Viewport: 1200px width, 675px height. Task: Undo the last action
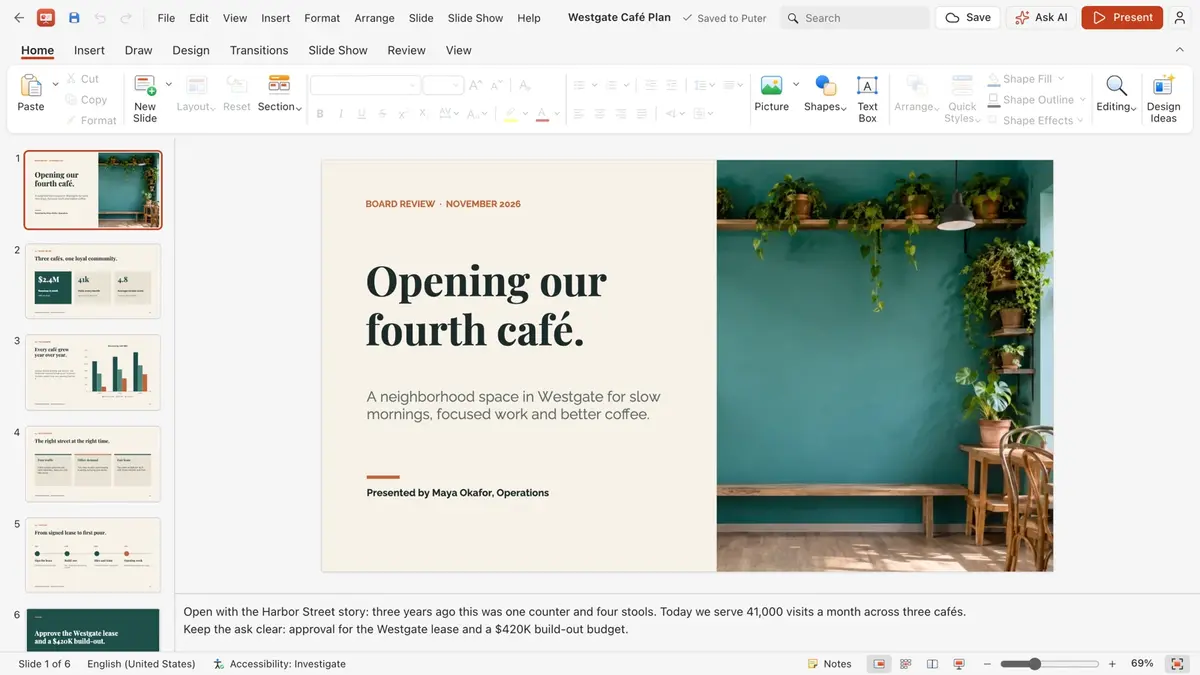tap(100, 18)
